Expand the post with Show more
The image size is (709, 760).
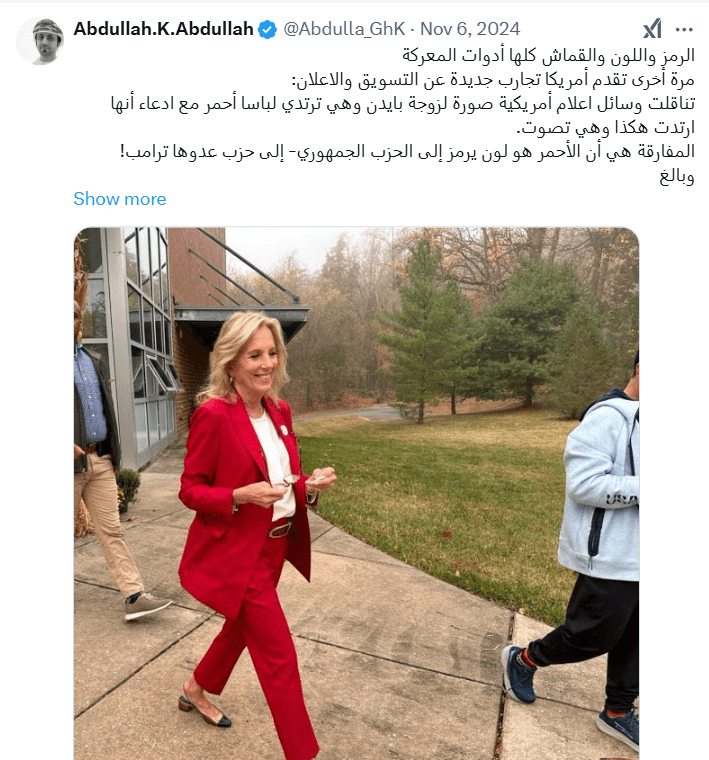(x=120, y=199)
